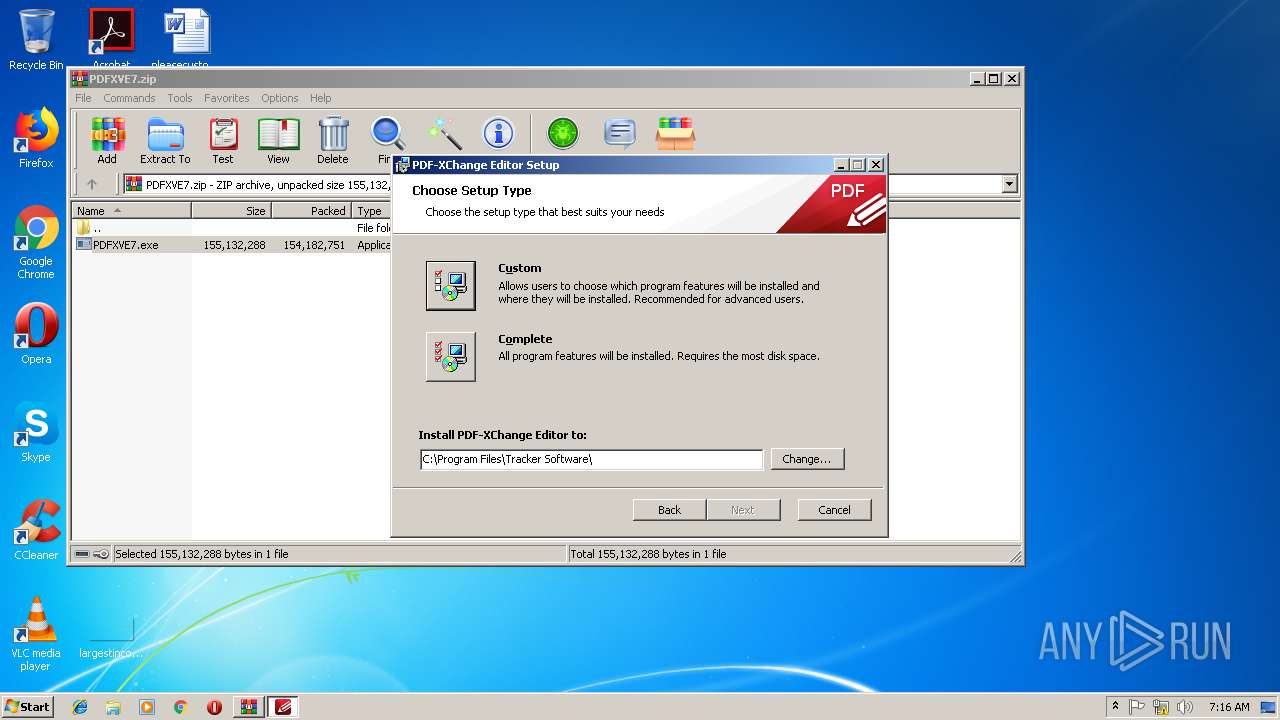
Task: Click the Cancel button in setup
Action: 834,510
